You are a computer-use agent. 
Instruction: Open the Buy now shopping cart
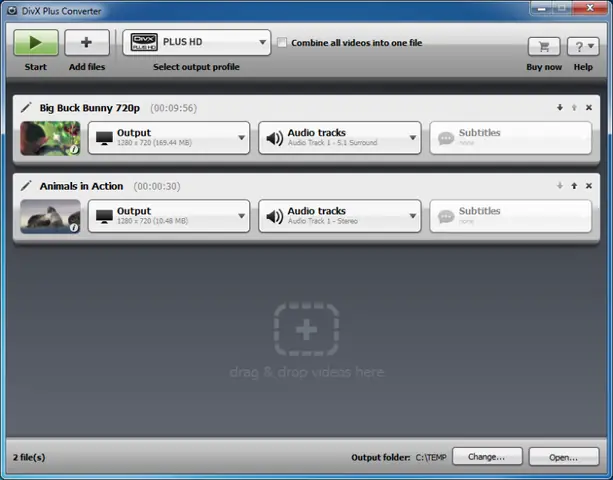544,46
